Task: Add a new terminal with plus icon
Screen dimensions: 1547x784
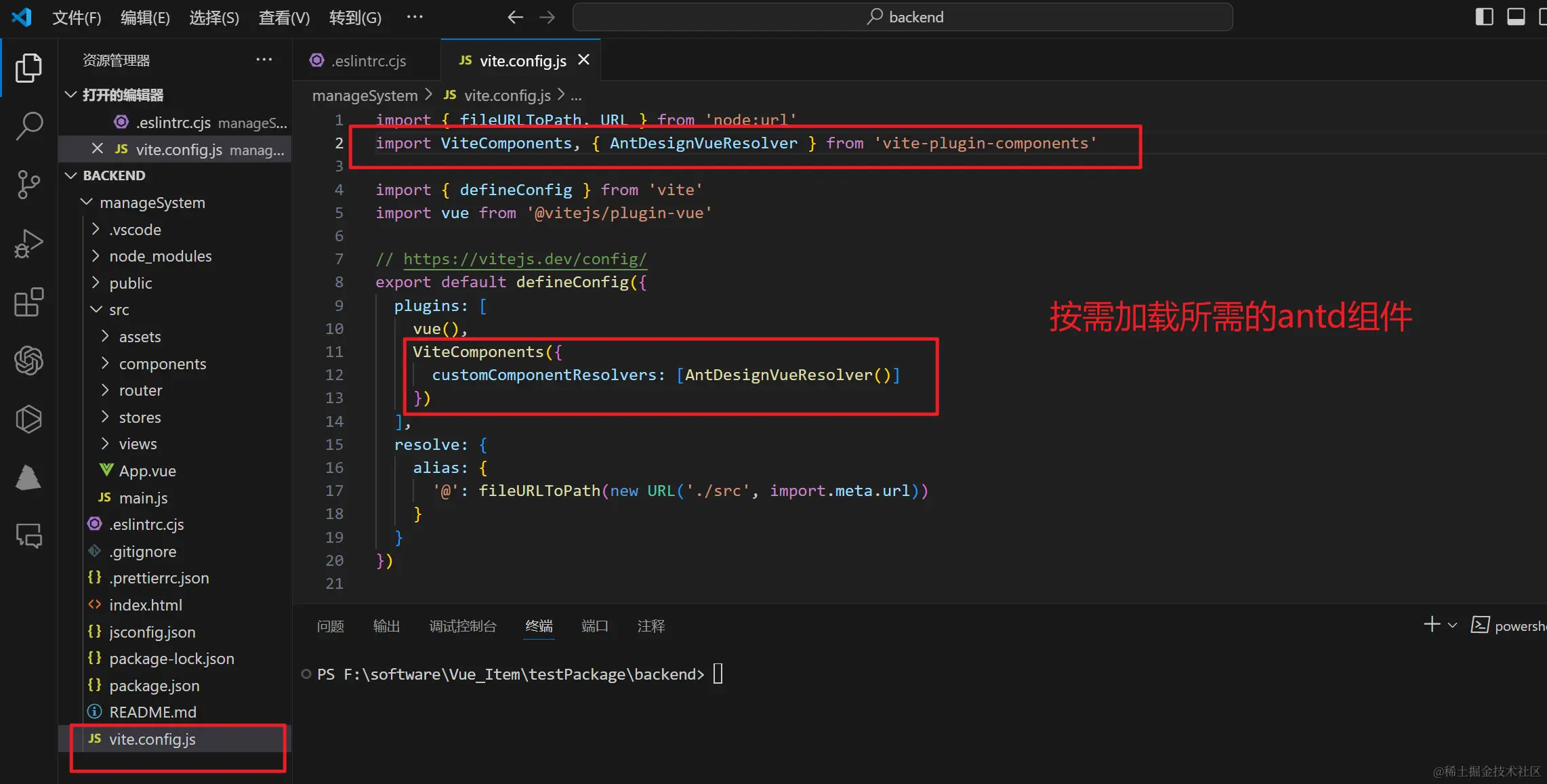Action: [1432, 625]
